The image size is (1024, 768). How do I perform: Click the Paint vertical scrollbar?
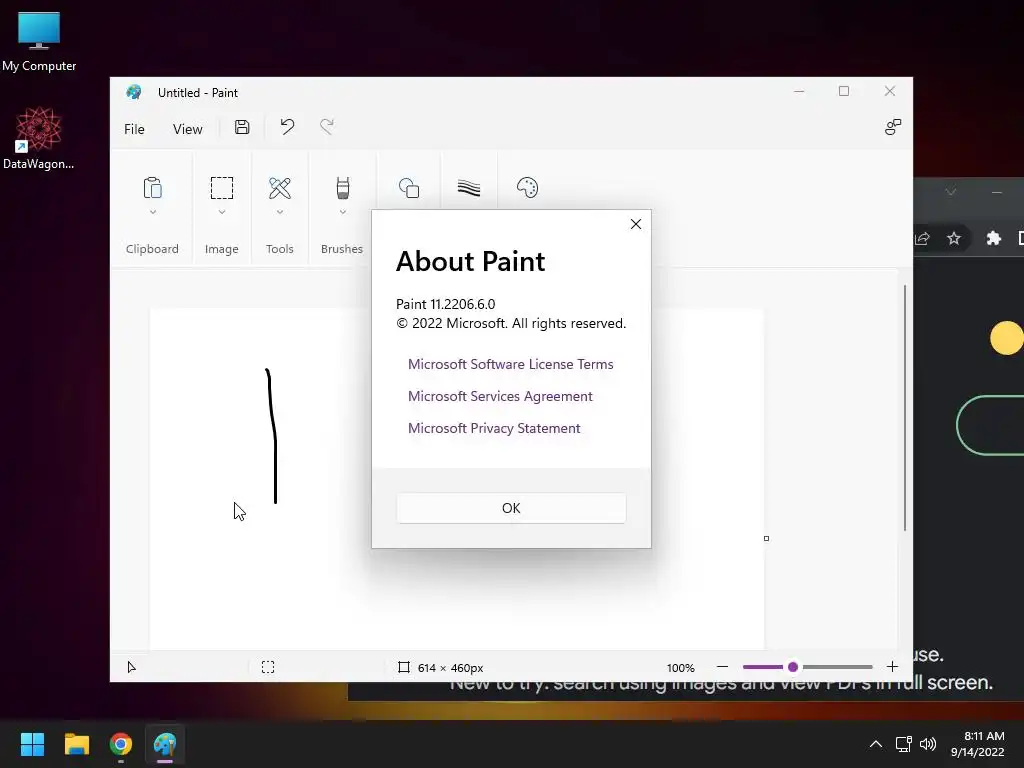(905, 408)
